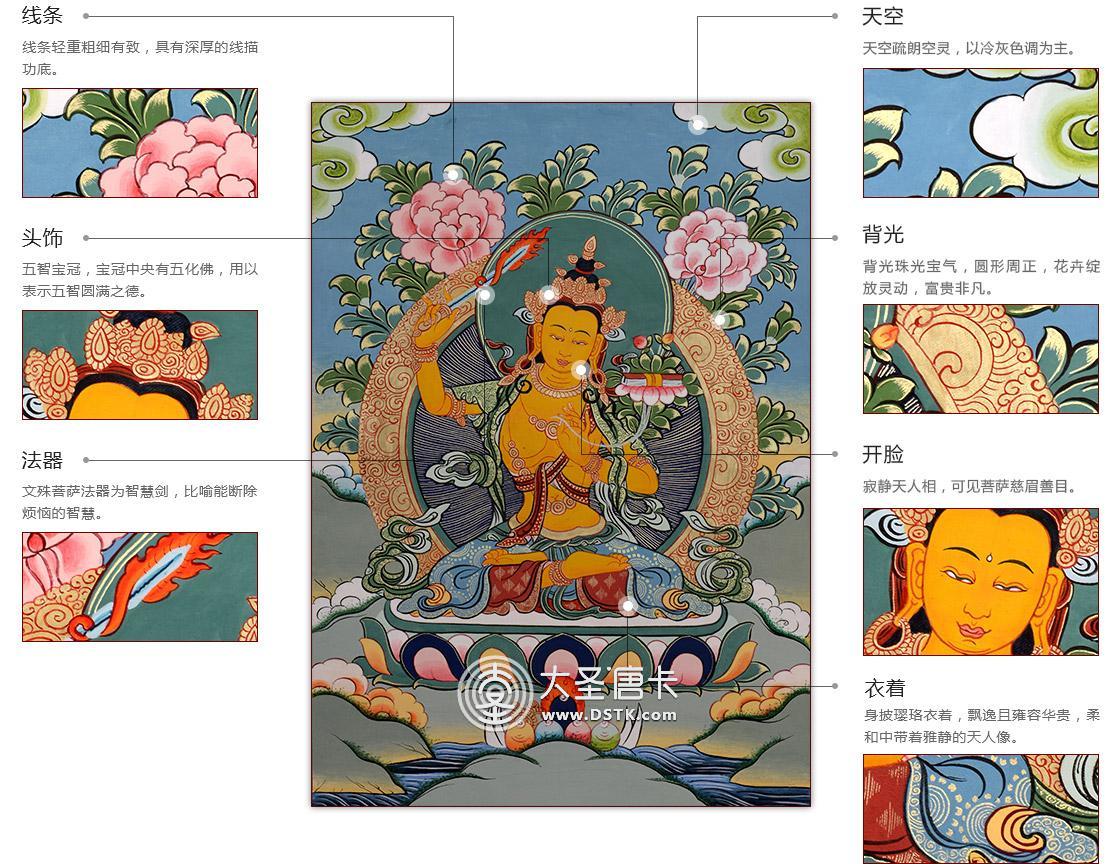Click the 衣着 heading label

pyautogui.click(x=884, y=688)
